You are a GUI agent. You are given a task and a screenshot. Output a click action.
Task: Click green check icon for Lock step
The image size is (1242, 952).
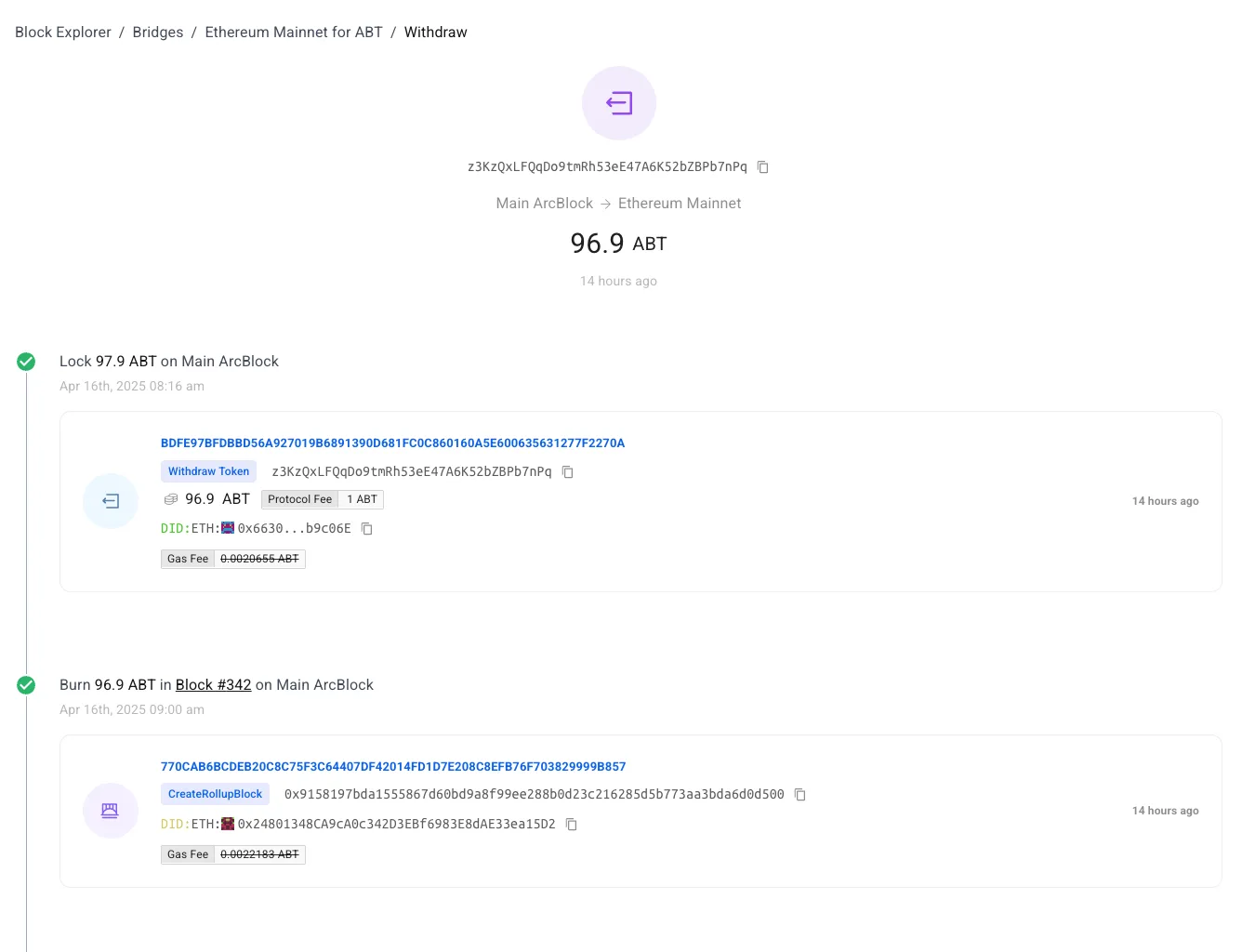coord(26,362)
